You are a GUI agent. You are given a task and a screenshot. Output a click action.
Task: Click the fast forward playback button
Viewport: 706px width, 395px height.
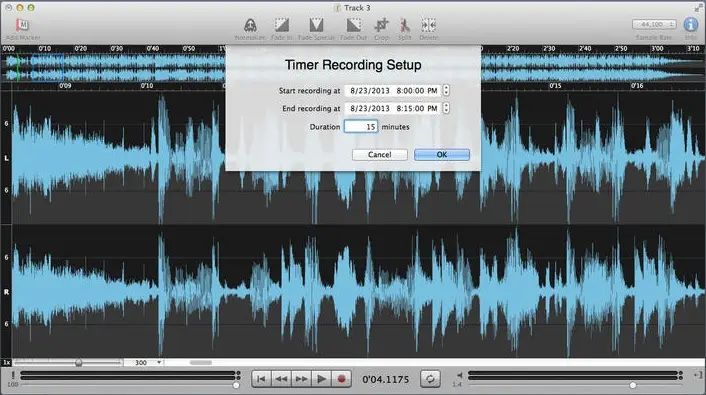coord(301,379)
